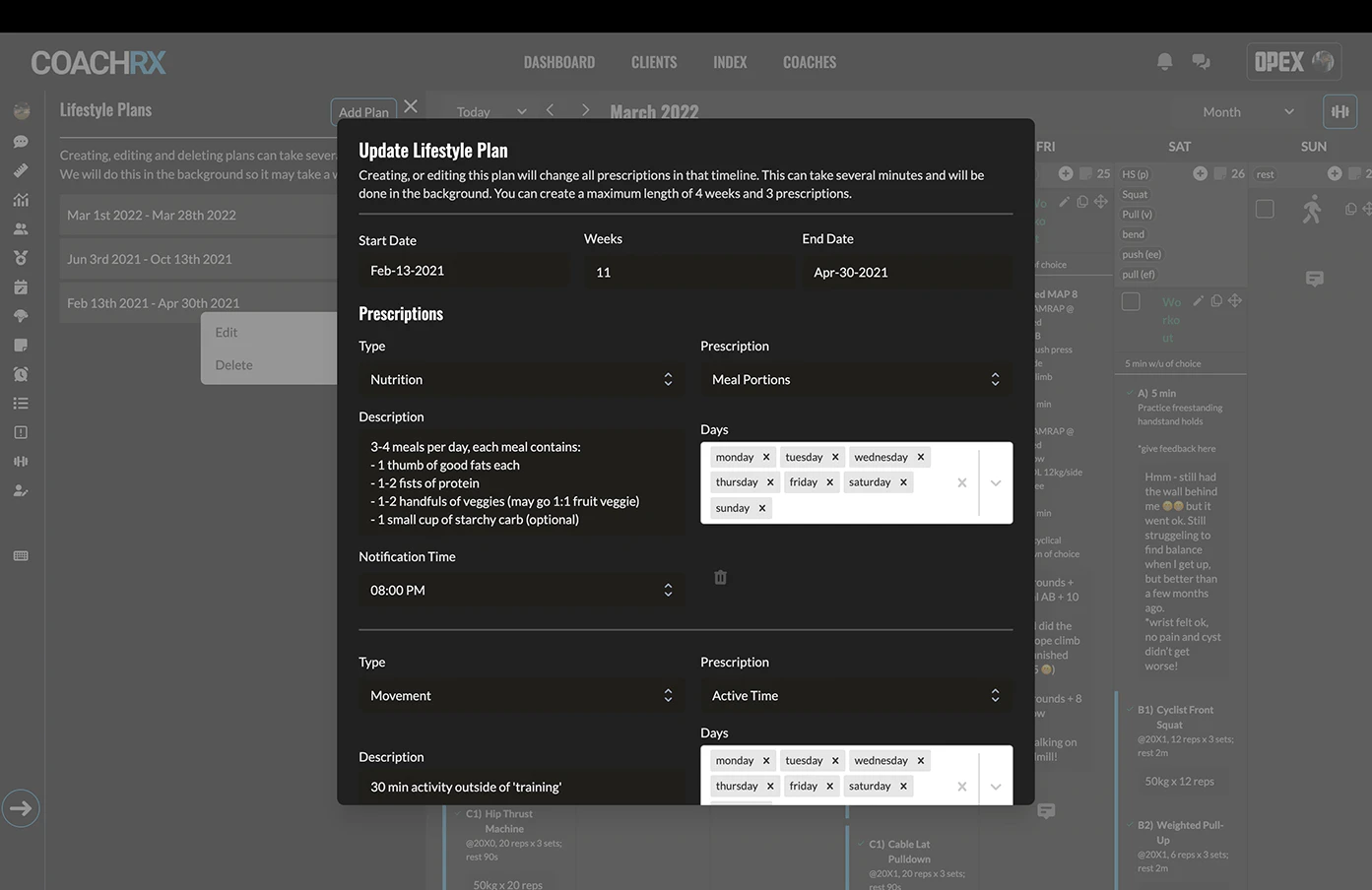Open the Meal Portions prescription dropdown
Viewport: 1372px width, 890px height.
855,379
